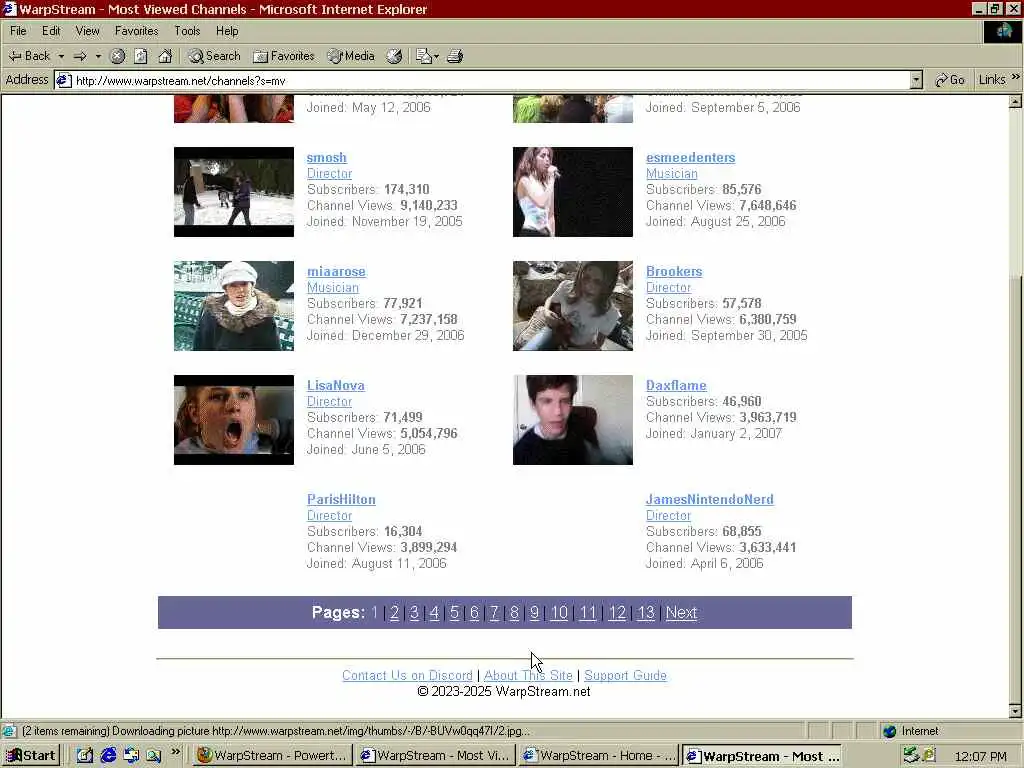Open the esmeedenters singer thumbnail
The image size is (1024, 768).
coord(573,192)
